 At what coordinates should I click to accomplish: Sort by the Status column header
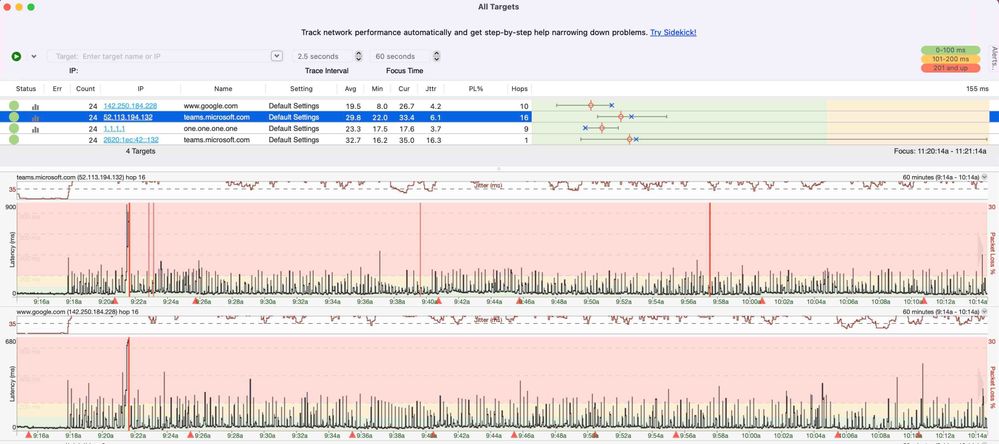[x=26, y=89]
